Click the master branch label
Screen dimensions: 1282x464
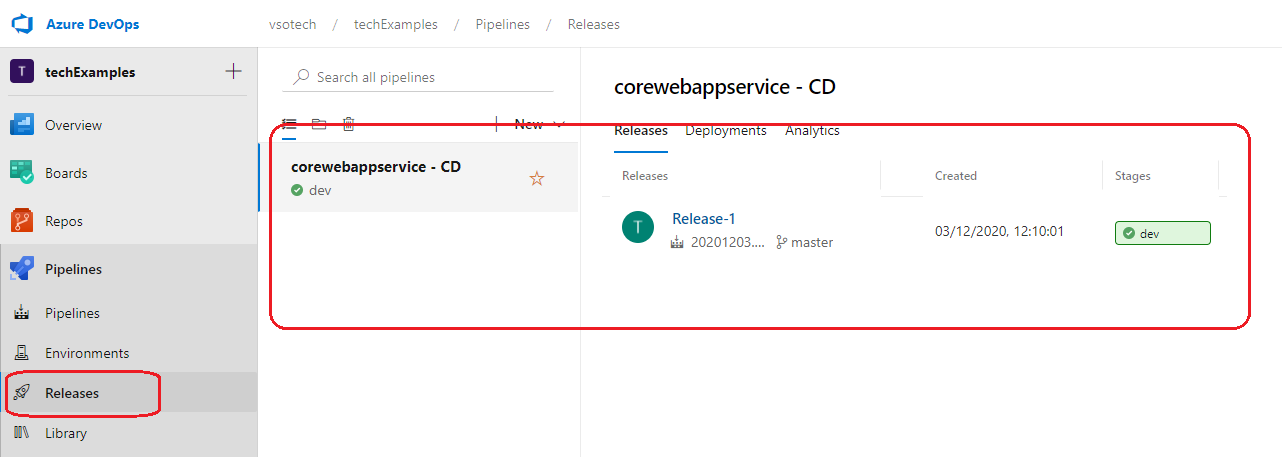812,242
